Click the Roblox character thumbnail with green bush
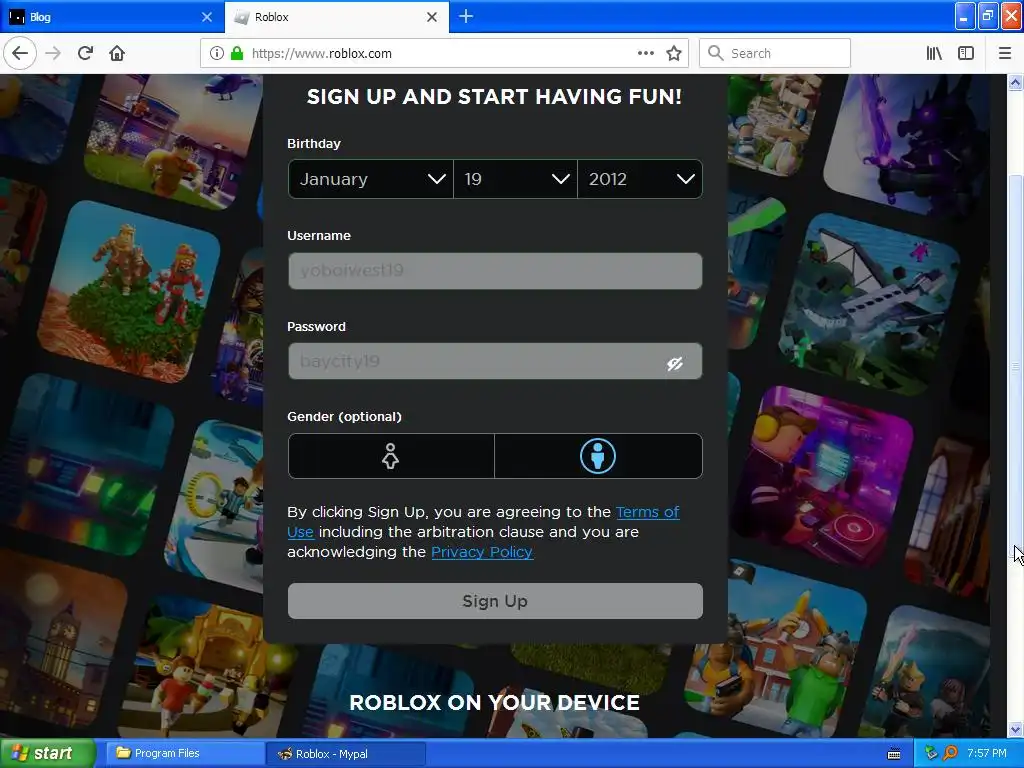This screenshot has height=768, width=1024. 129,291
